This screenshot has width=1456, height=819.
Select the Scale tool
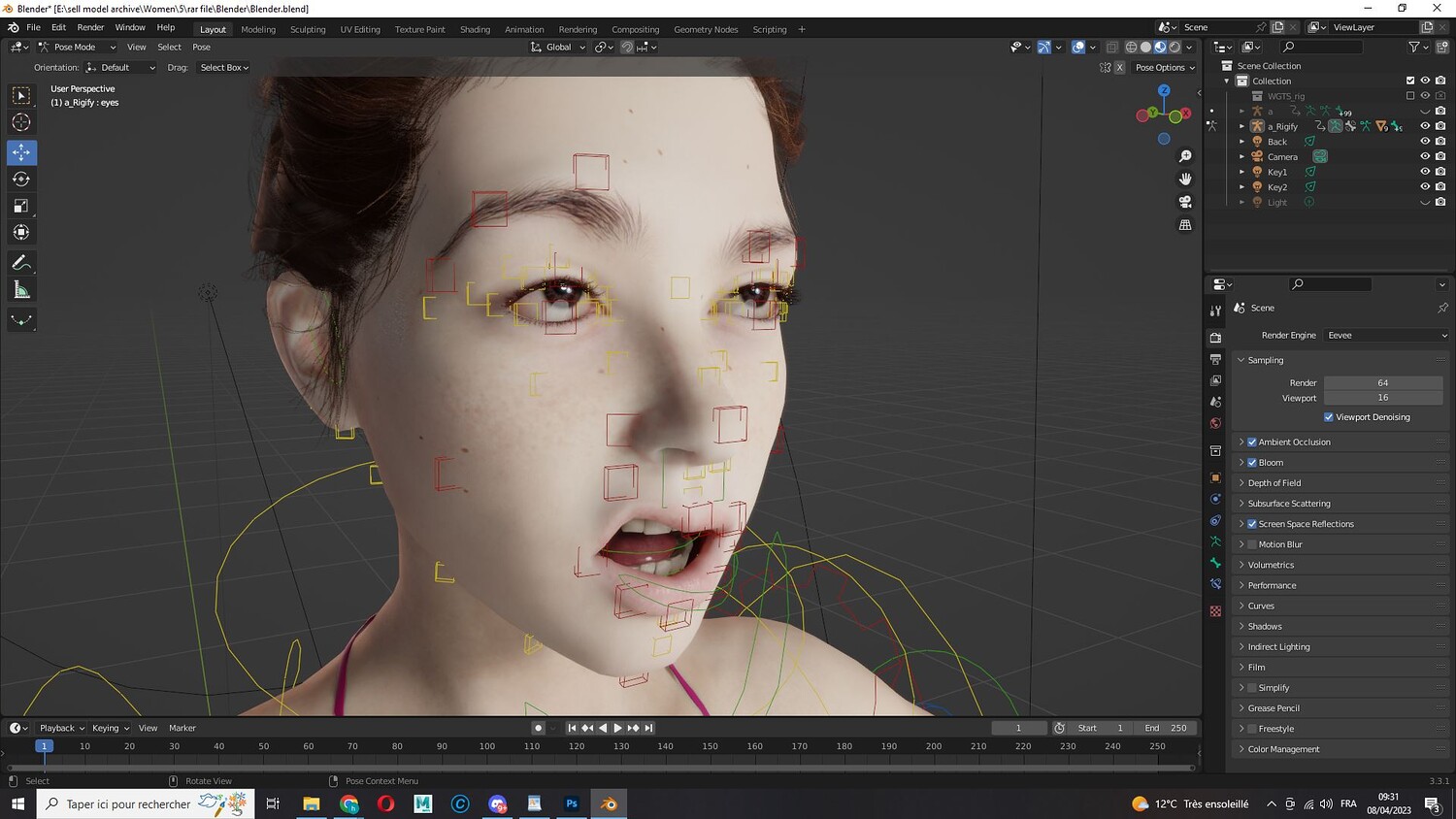click(20, 206)
